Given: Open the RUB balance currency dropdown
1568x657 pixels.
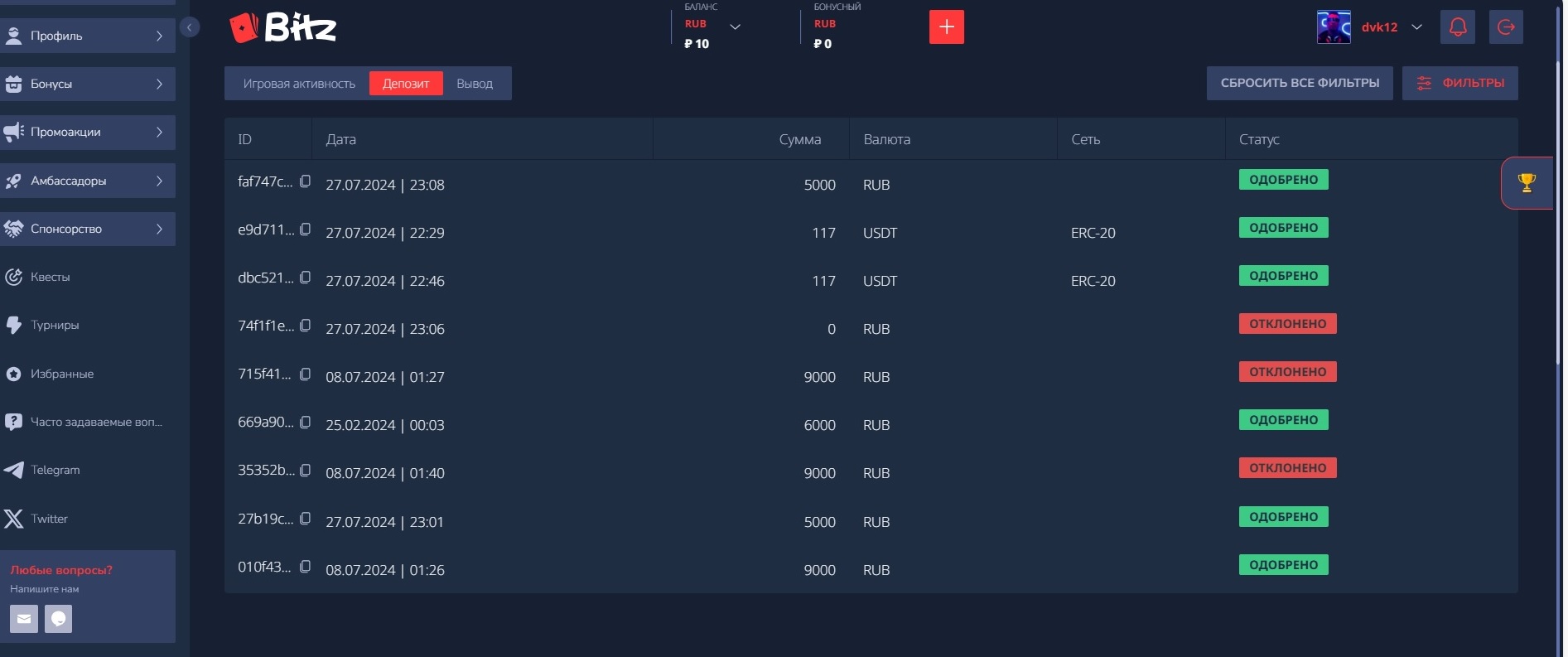Looking at the screenshot, I should coord(735,27).
